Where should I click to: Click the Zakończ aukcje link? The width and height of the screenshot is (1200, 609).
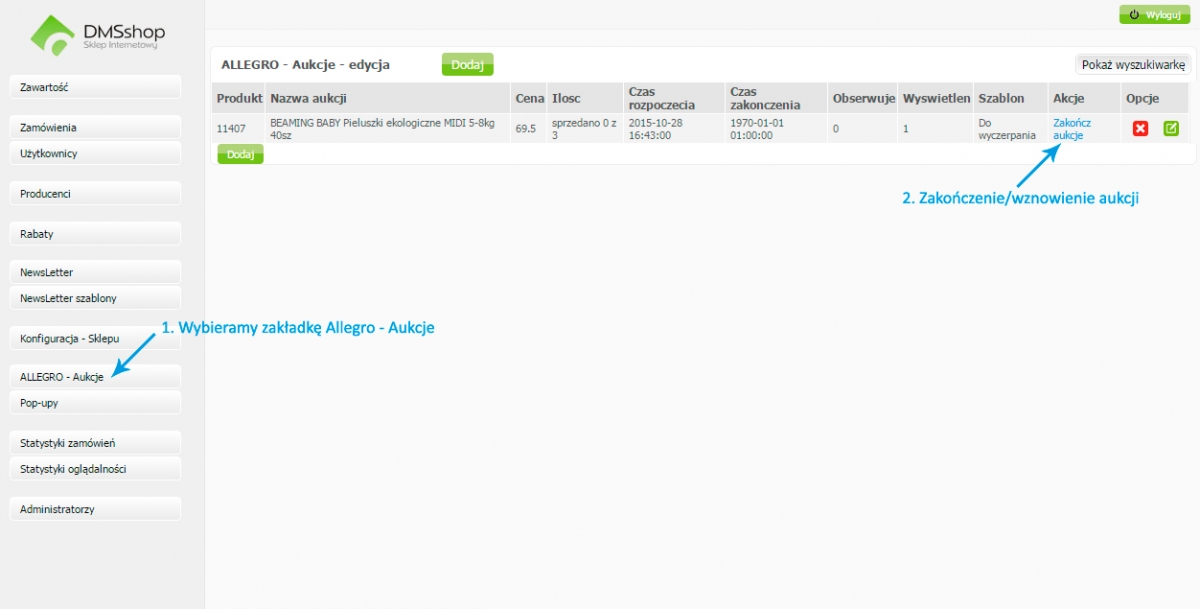[1072, 129]
